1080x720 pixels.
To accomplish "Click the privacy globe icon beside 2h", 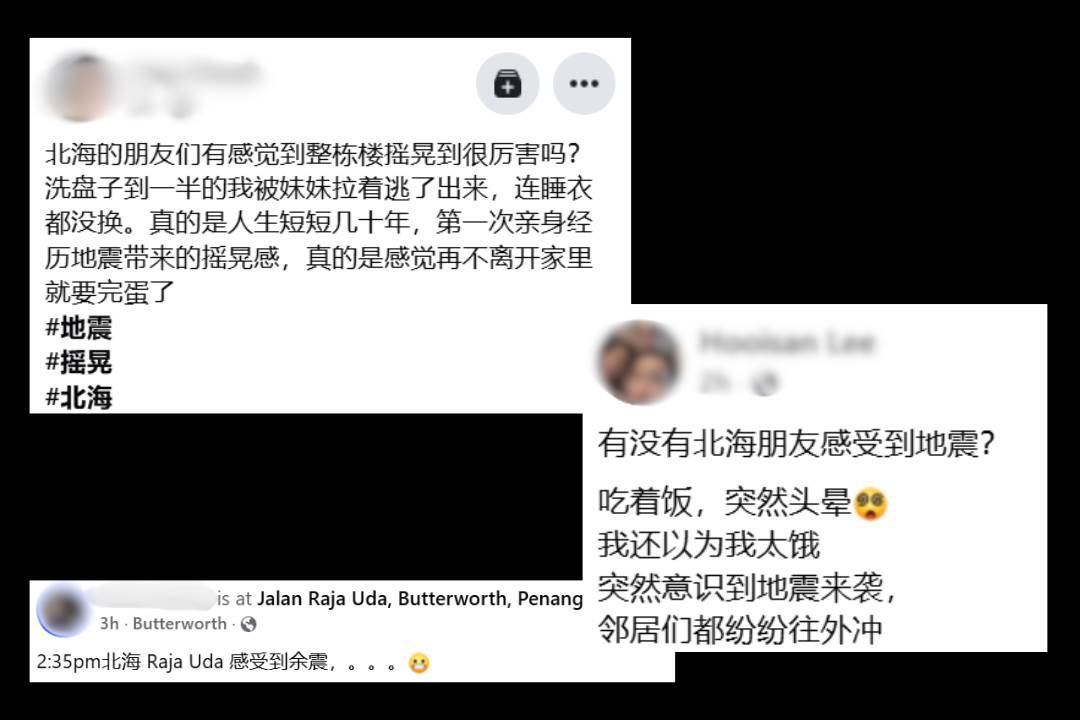I will coord(765,383).
